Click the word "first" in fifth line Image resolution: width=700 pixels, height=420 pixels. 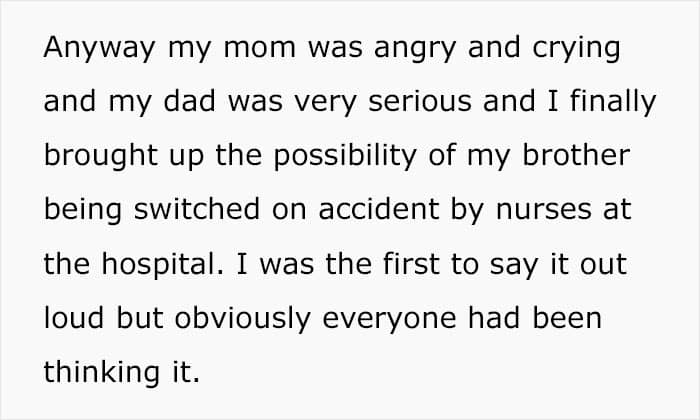tap(411, 263)
